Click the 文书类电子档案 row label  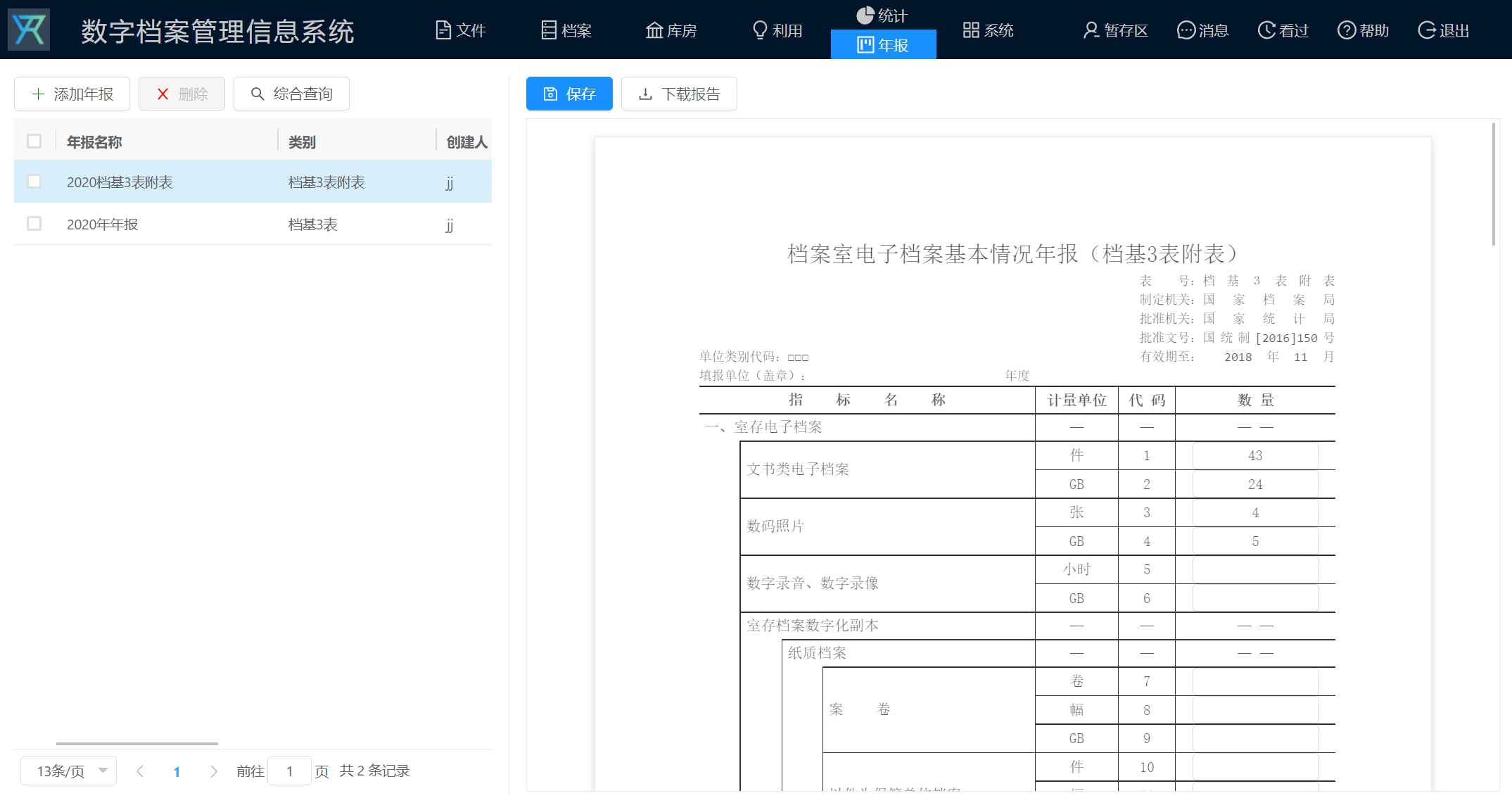pyautogui.click(x=798, y=469)
